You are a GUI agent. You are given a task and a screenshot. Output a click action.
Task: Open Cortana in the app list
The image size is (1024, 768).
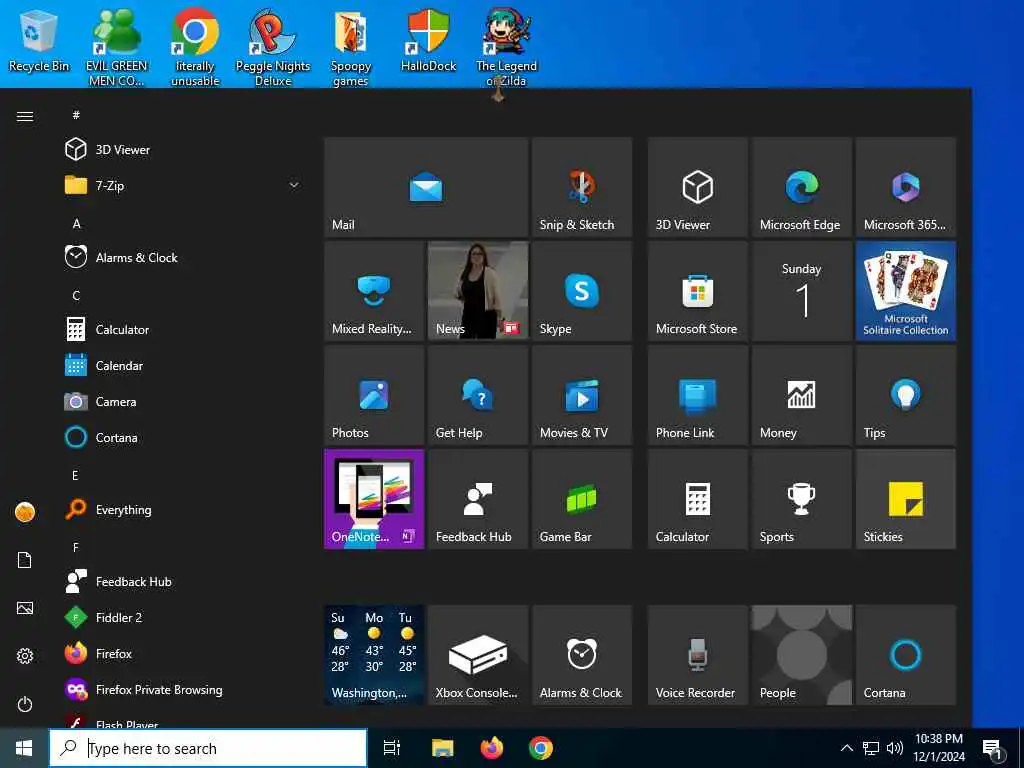pyautogui.click(x=182, y=438)
